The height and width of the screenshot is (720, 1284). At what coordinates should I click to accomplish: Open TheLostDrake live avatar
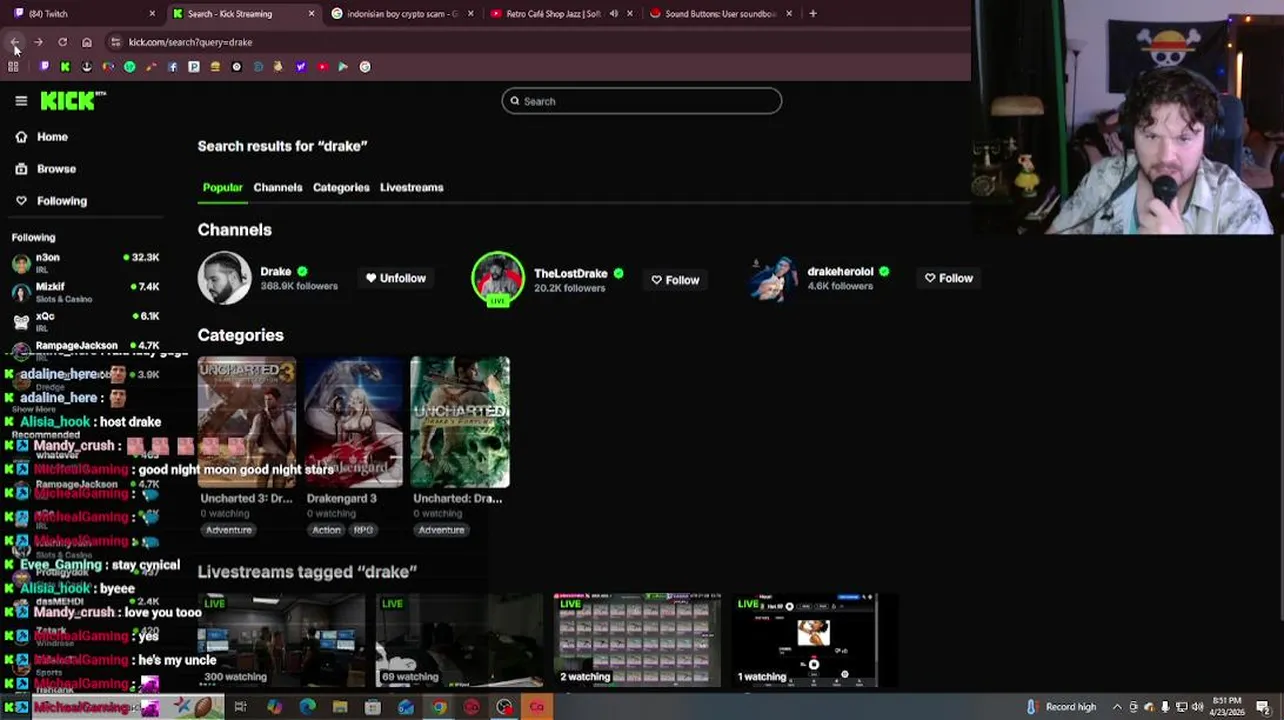tap(497, 278)
